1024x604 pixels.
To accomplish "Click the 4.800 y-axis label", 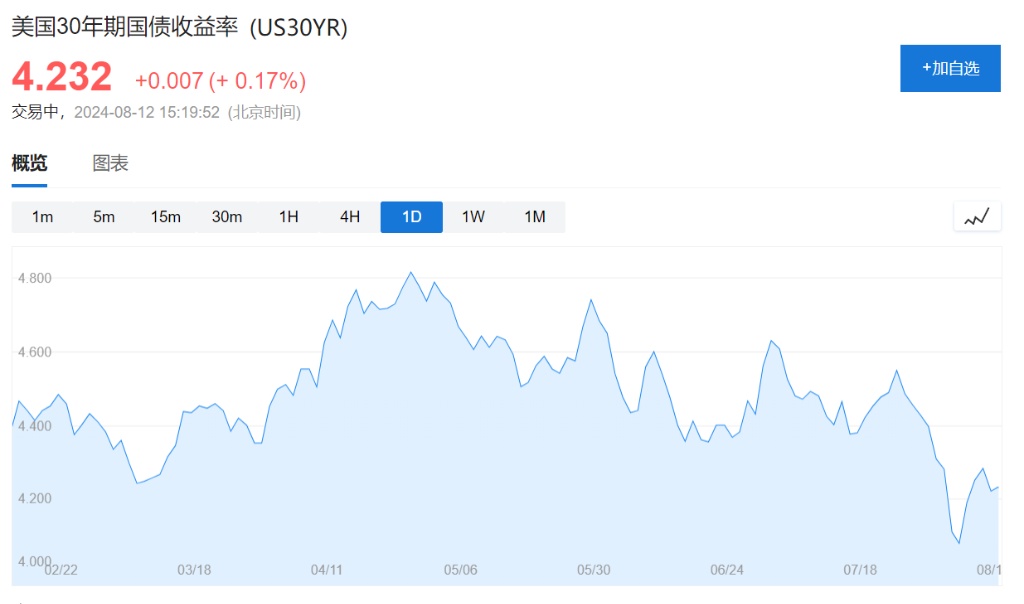I will pyautogui.click(x=37, y=278).
